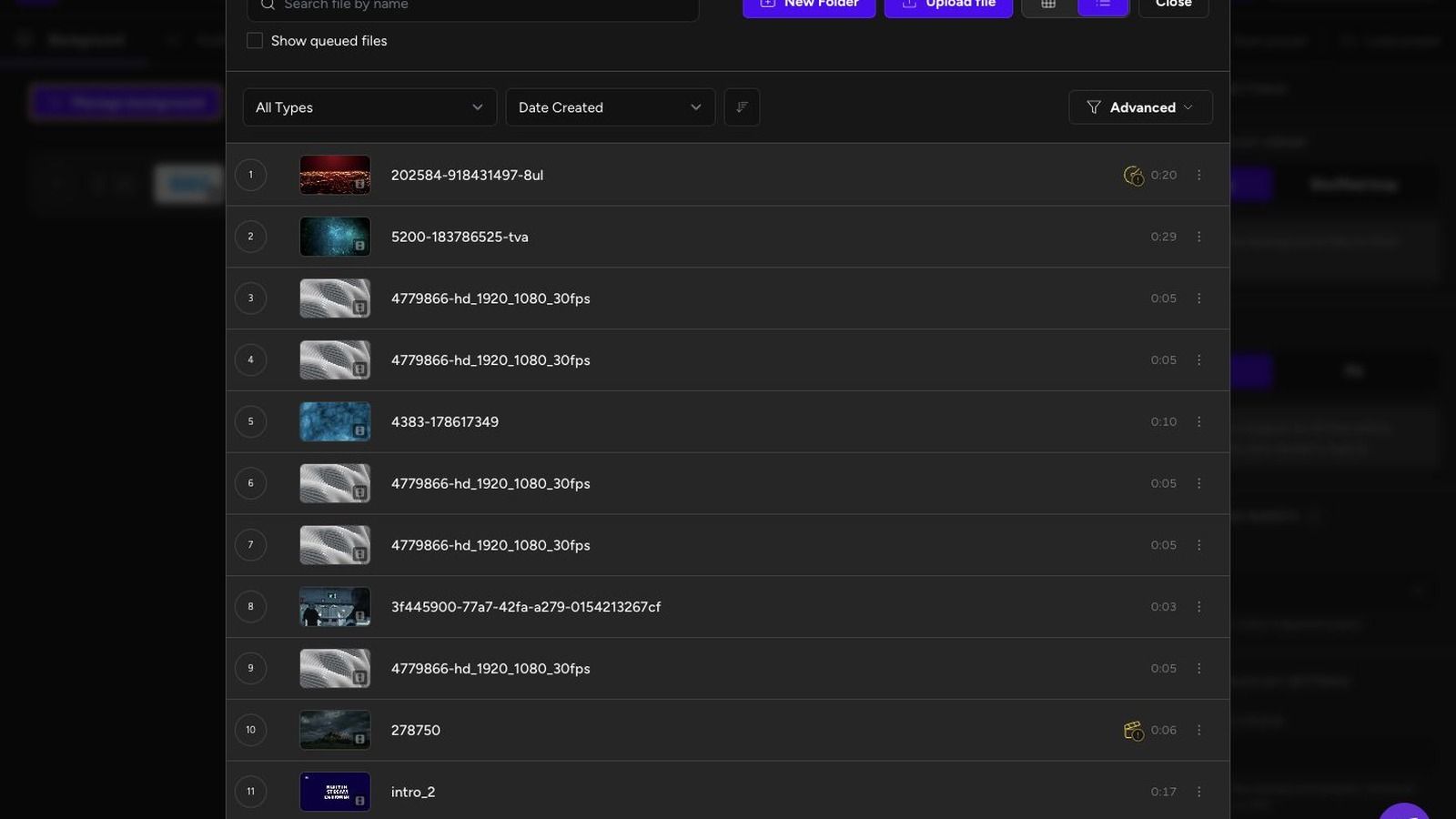Toggle the sort order icon

[x=742, y=107]
